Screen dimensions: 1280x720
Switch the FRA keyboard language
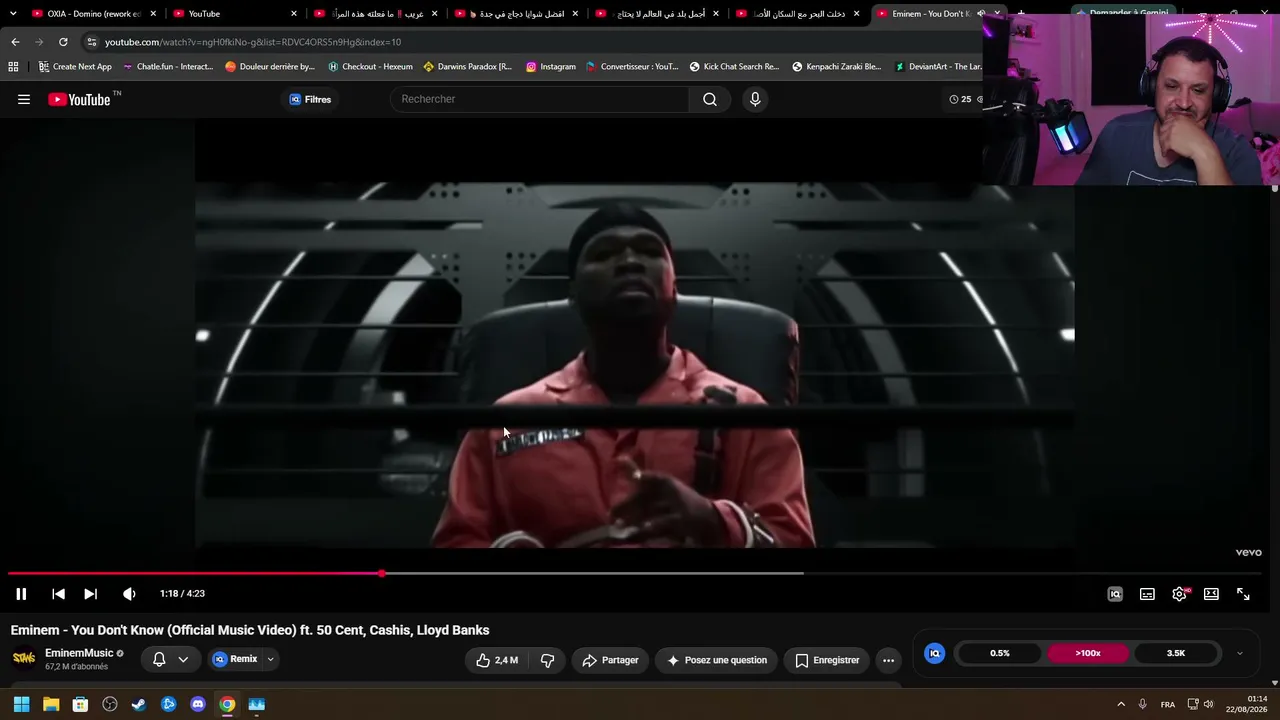point(1168,704)
